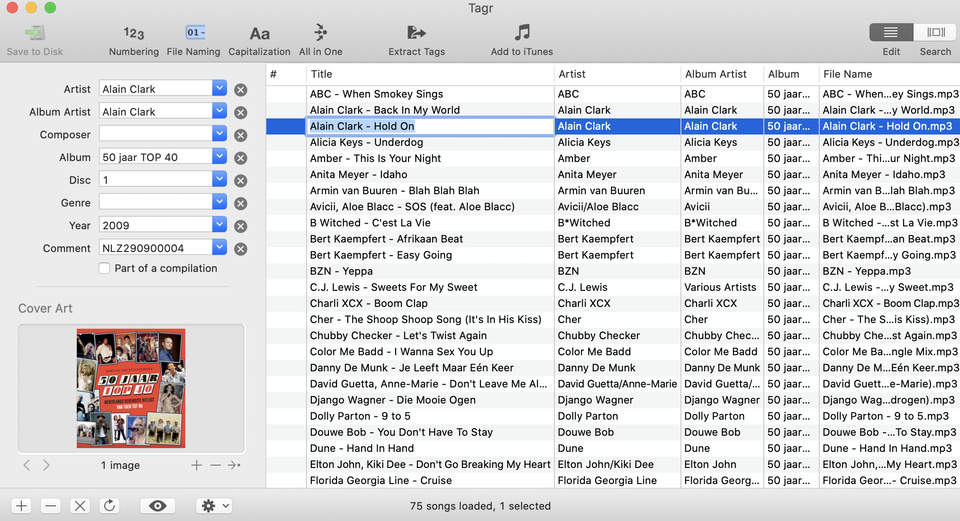The image size is (960, 521).
Task: Toggle the eye preview button
Action: [x=157, y=506]
